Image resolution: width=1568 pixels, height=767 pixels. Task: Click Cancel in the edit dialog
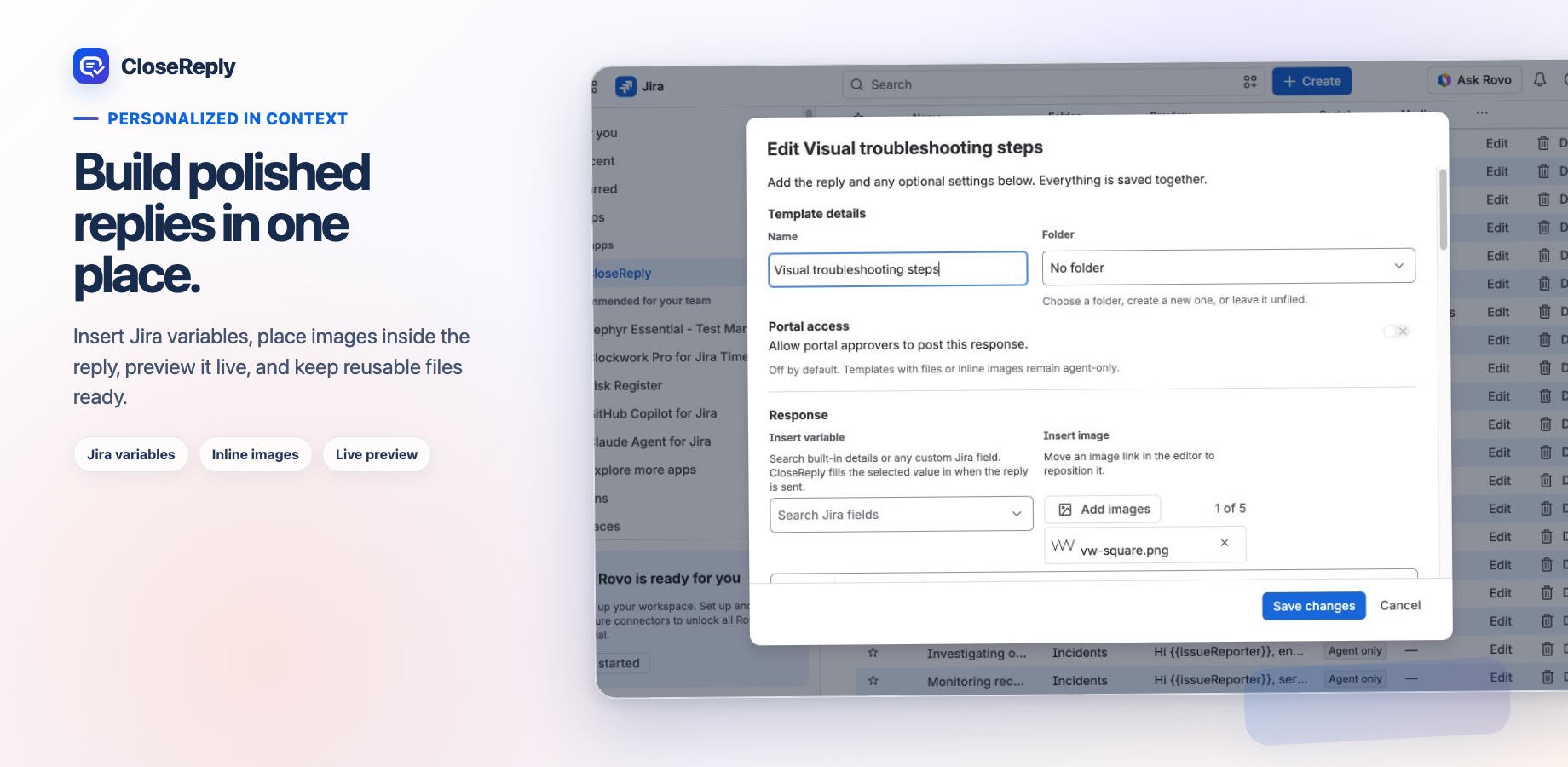1400,605
